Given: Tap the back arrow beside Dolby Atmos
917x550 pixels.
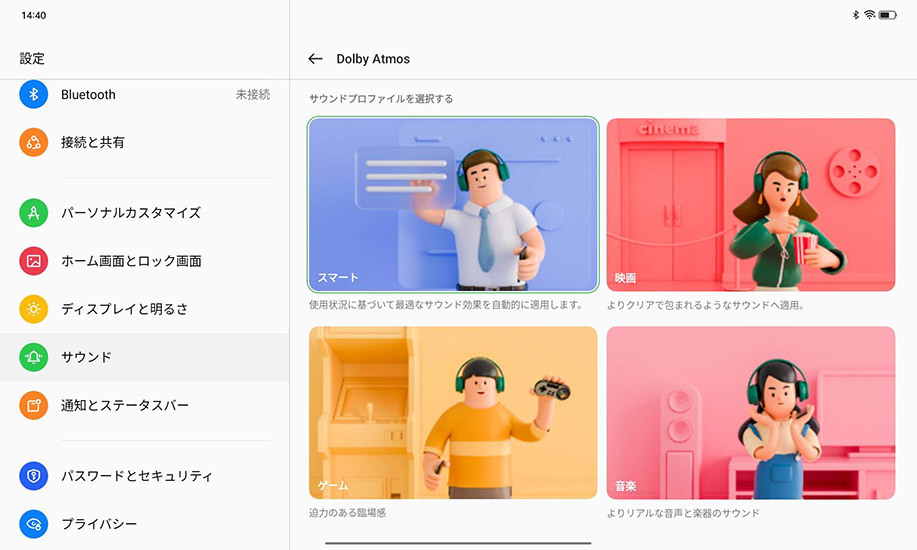Looking at the screenshot, I should pyautogui.click(x=315, y=59).
